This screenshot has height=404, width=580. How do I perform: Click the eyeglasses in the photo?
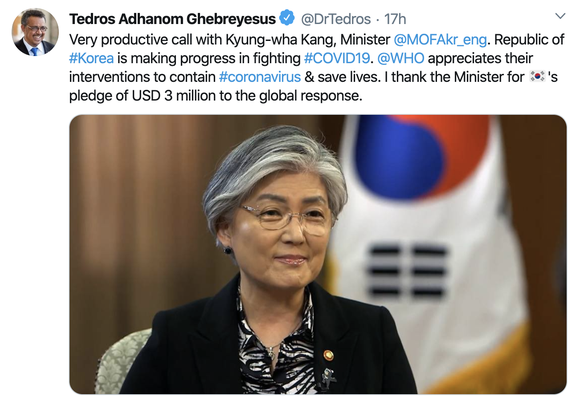pos(287,219)
